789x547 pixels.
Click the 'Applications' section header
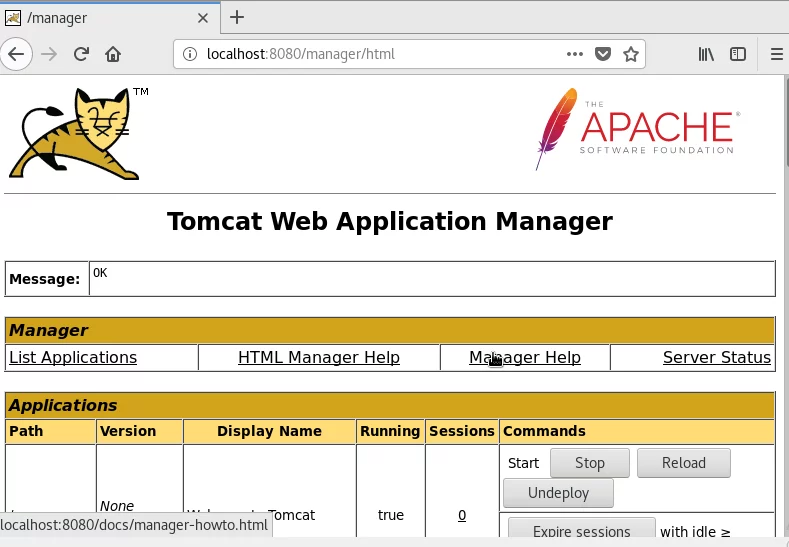[x=390, y=405]
